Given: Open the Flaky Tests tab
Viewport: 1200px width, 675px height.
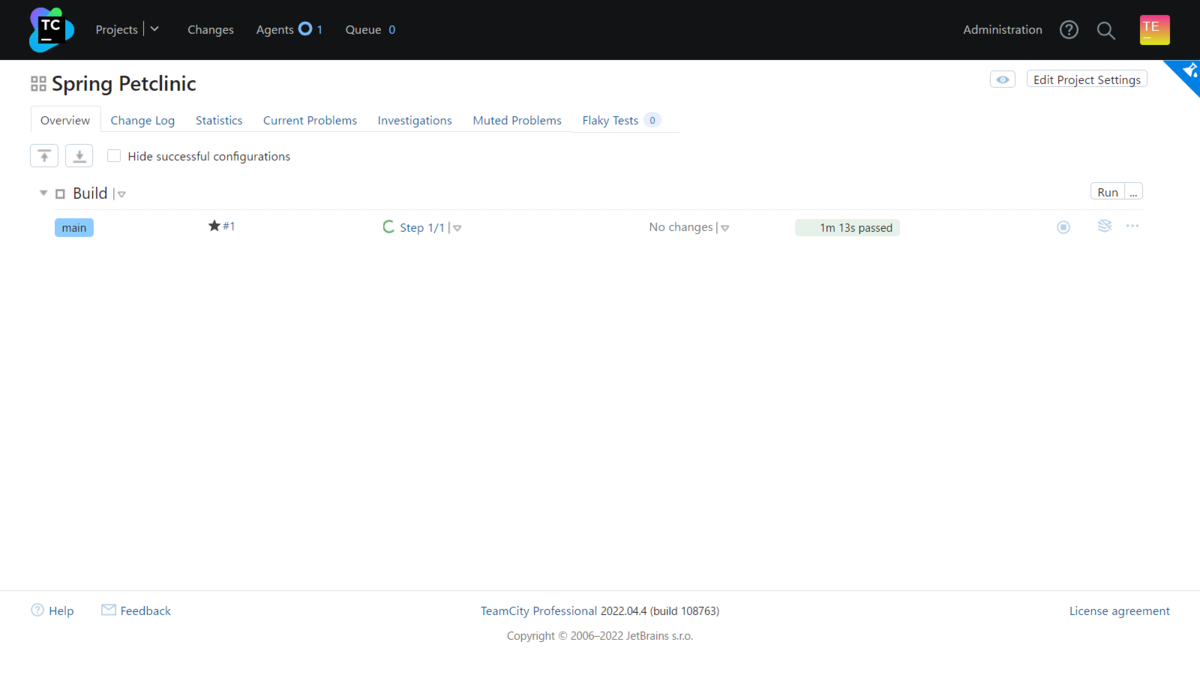Looking at the screenshot, I should tap(610, 120).
